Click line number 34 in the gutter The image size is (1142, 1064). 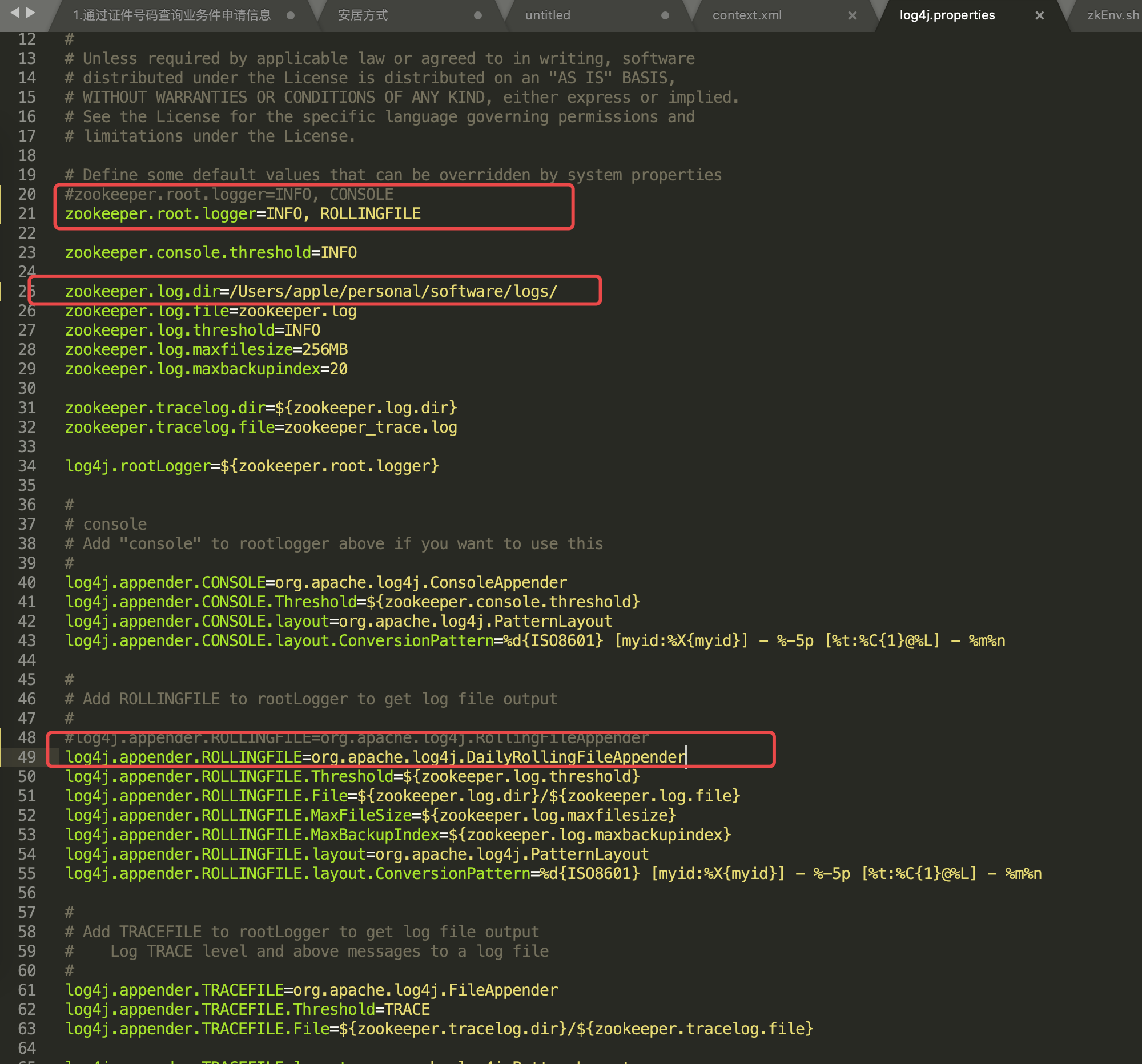tap(27, 466)
